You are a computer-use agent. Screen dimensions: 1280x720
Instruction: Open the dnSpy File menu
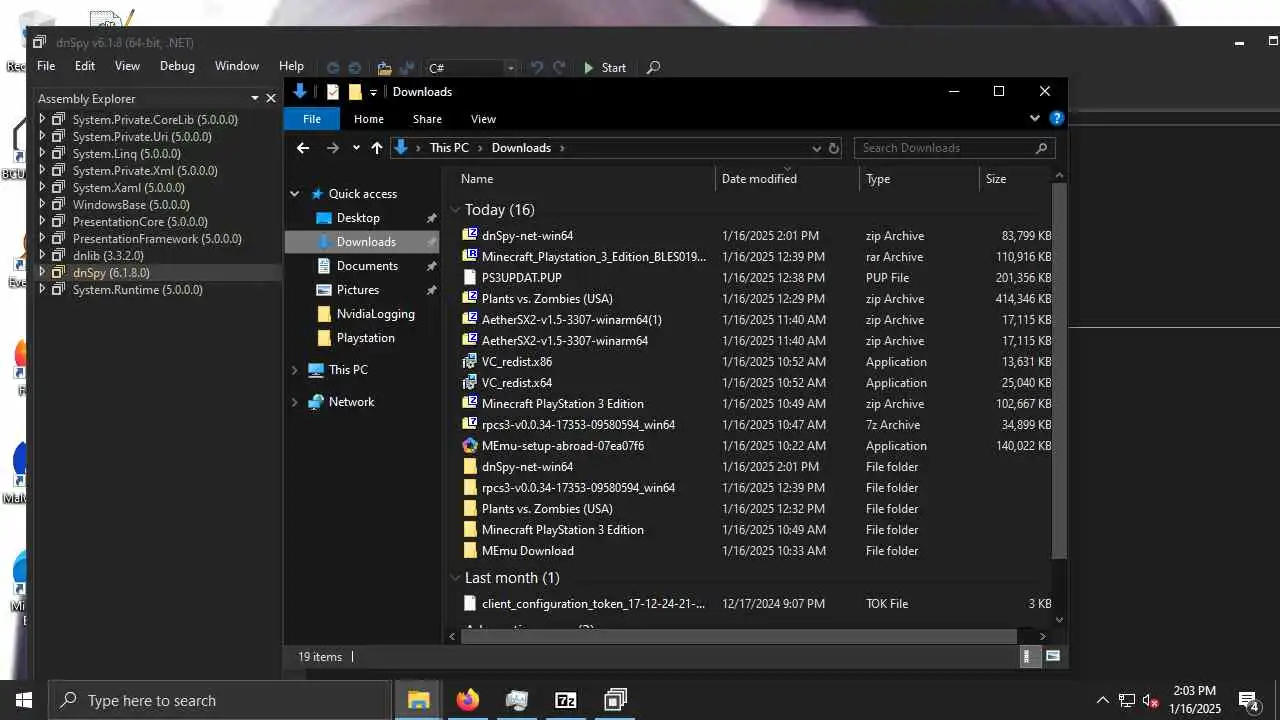coord(46,66)
